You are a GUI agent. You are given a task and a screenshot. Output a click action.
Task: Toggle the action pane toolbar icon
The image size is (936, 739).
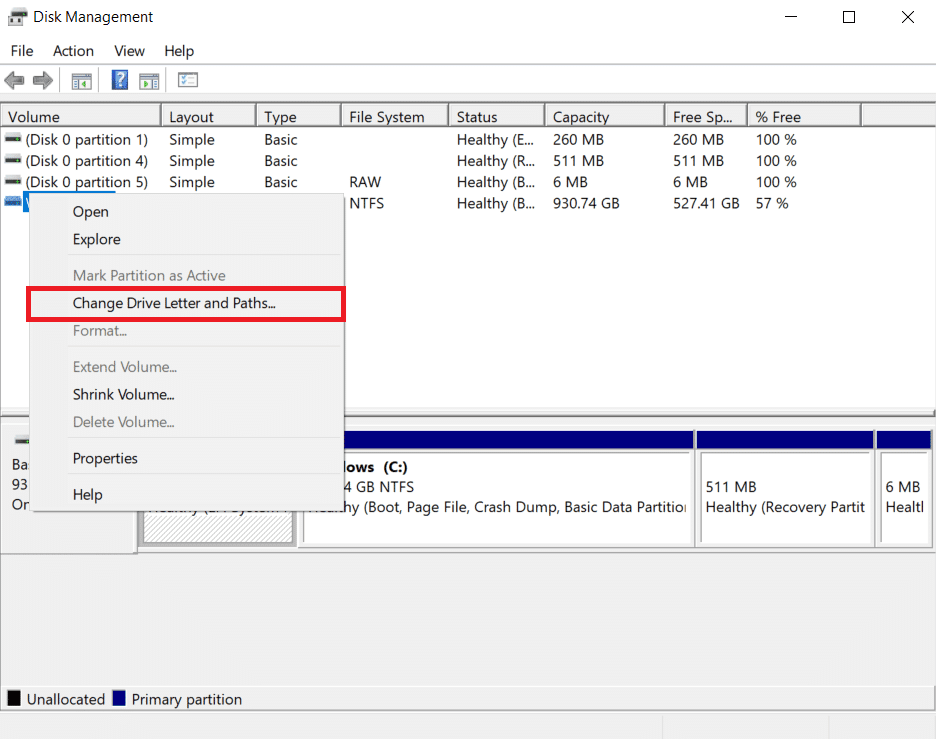click(x=149, y=81)
